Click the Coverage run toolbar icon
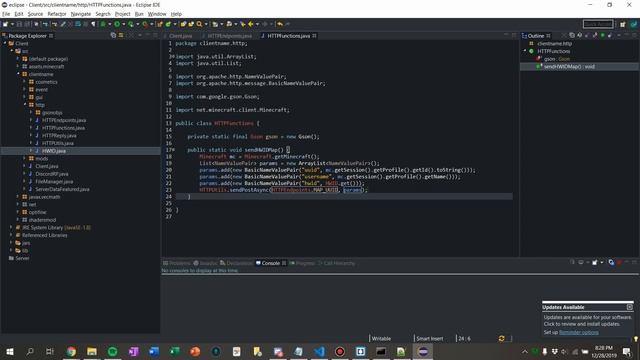Image resolution: width=640 pixels, height=360 pixels. click(131, 24)
